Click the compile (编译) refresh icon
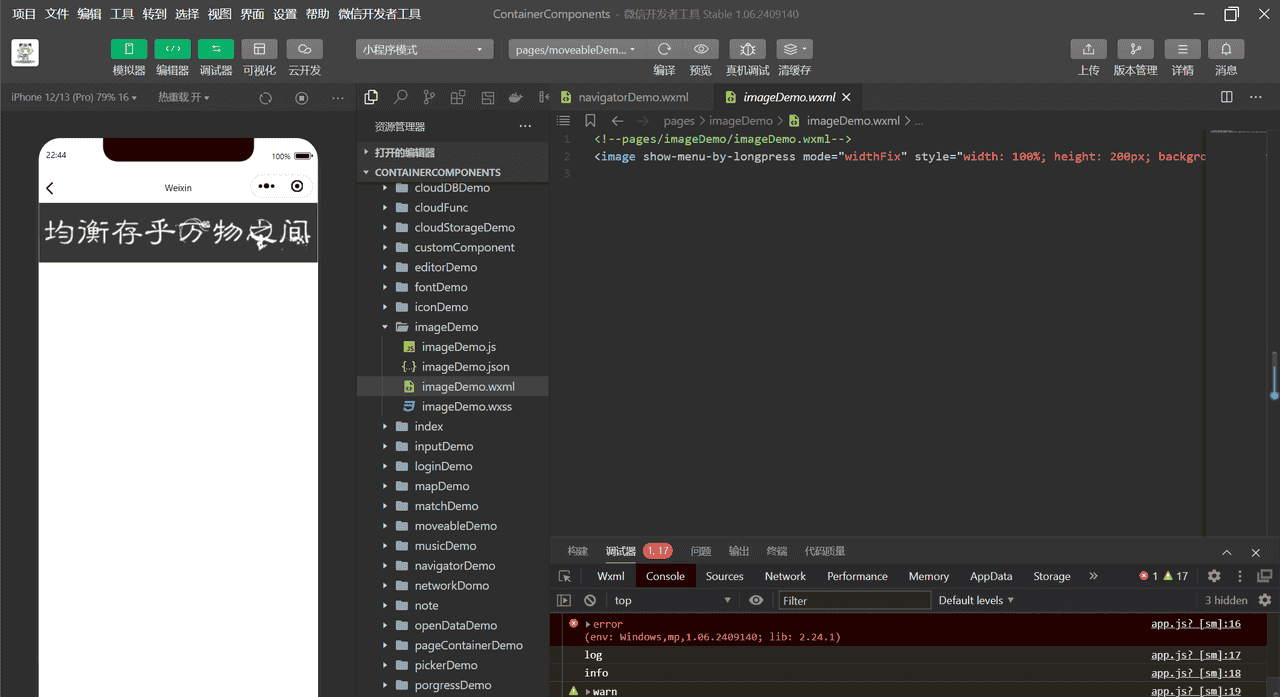 pos(664,49)
